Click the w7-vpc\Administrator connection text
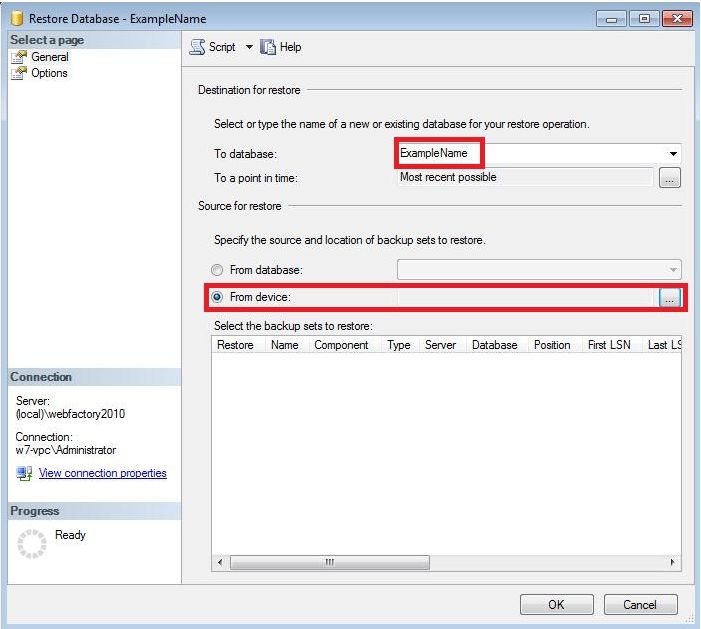 pos(66,450)
